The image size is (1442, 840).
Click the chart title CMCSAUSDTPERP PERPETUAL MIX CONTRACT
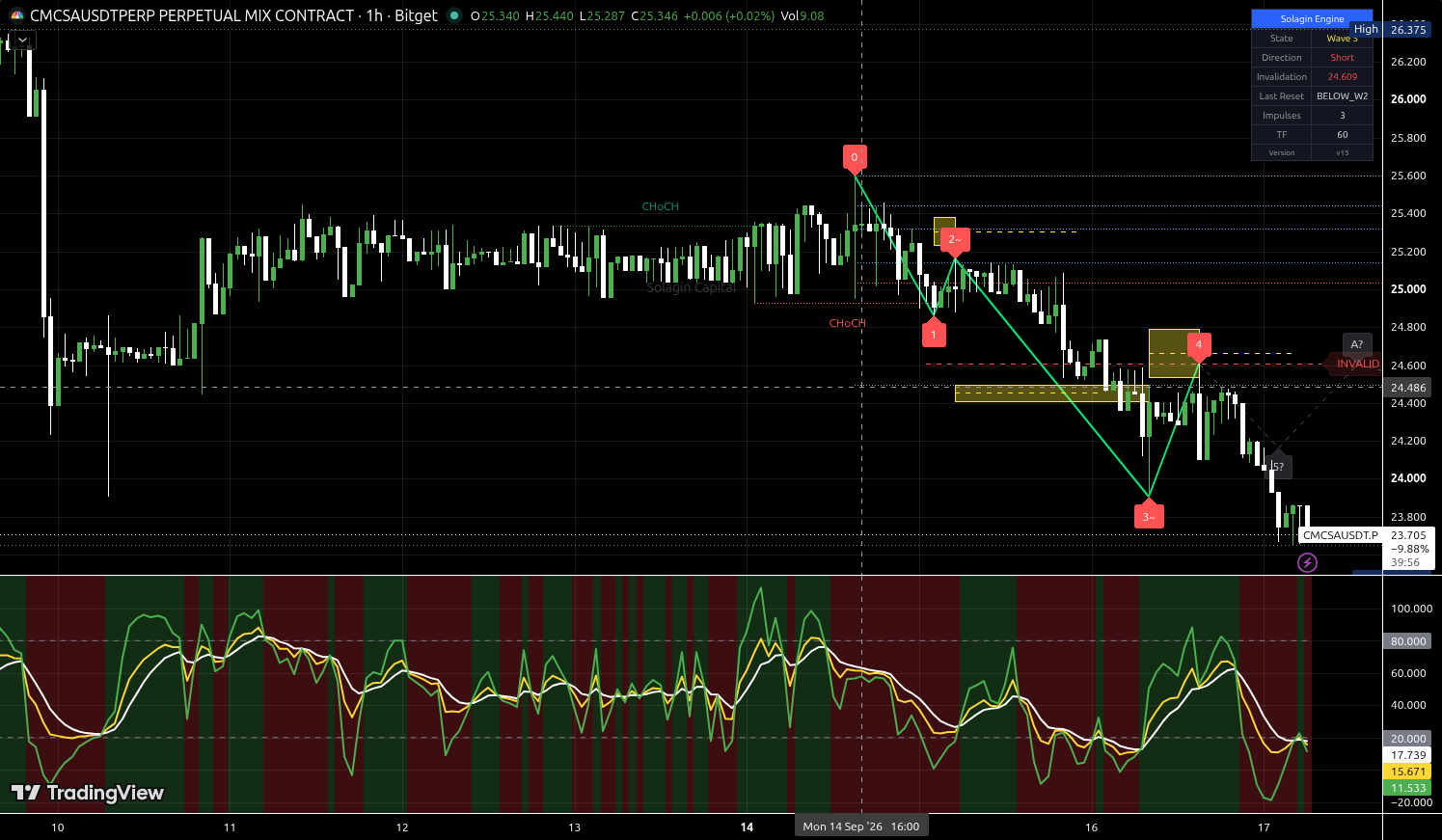[192, 15]
